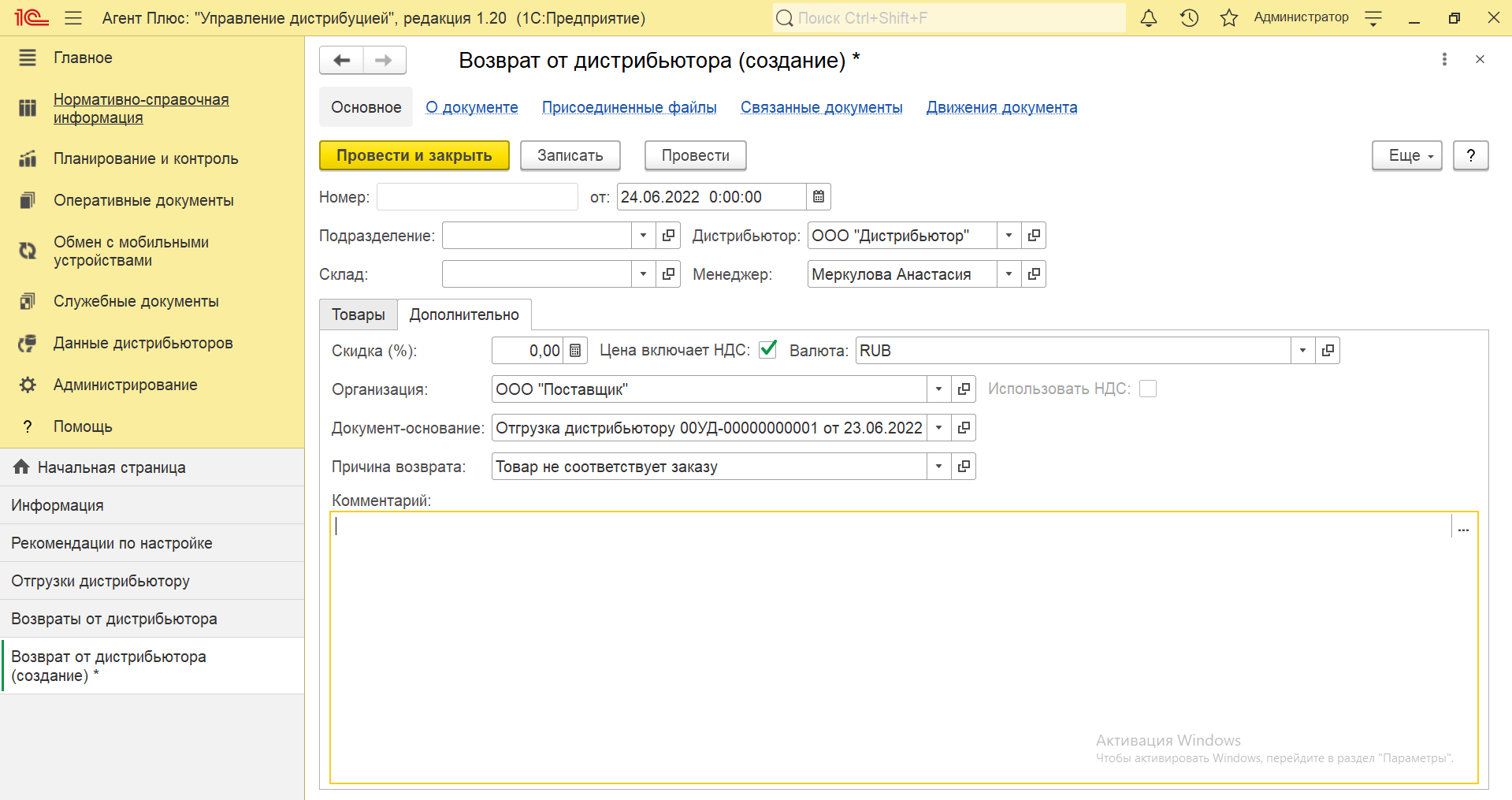Open settings lines icon next to Администратор

click(x=1373, y=17)
